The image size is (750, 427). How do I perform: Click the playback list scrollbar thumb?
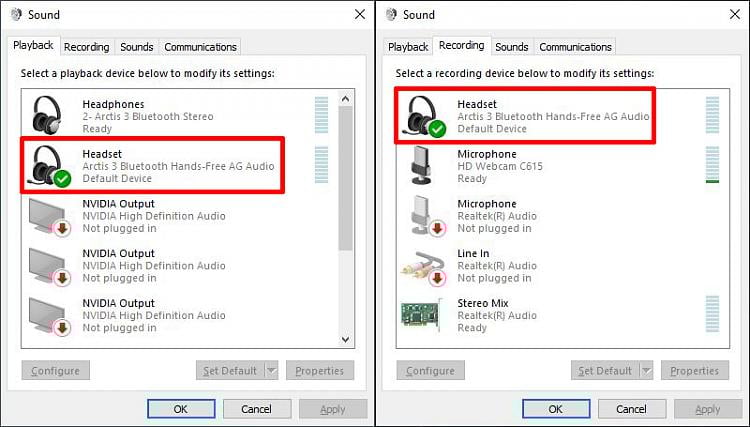click(346, 178)
